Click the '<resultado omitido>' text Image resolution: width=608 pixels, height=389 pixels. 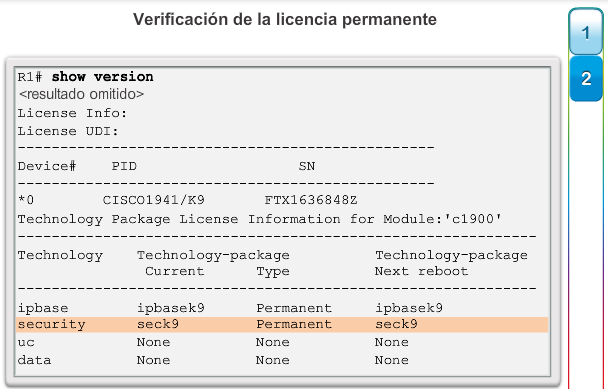pyautogui.click(x=81, y=94)
